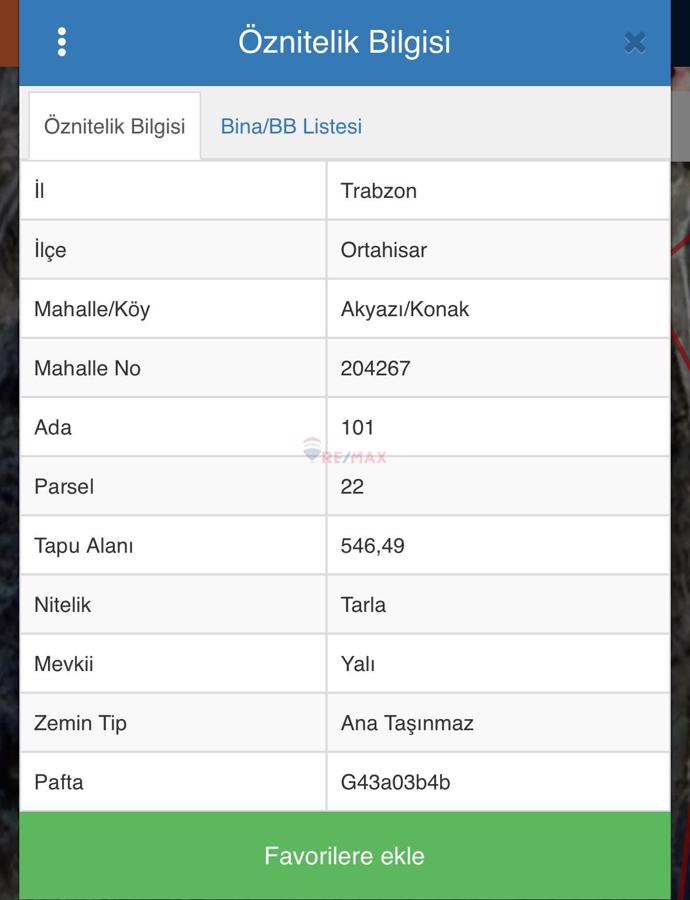Click the Favorilere ekle button

click(345, 855)
